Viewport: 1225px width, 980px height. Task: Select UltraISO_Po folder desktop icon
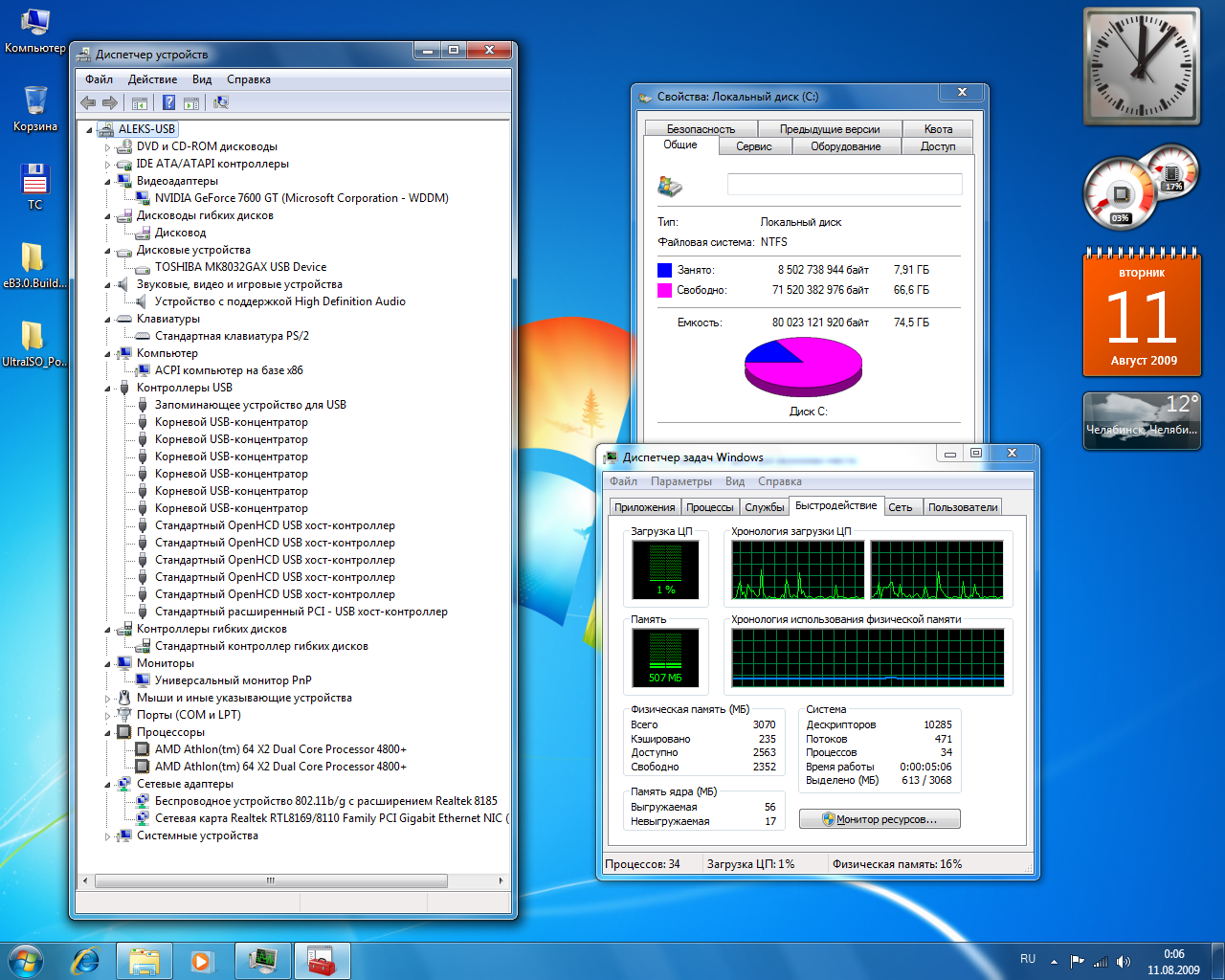(x=35, y=344)
